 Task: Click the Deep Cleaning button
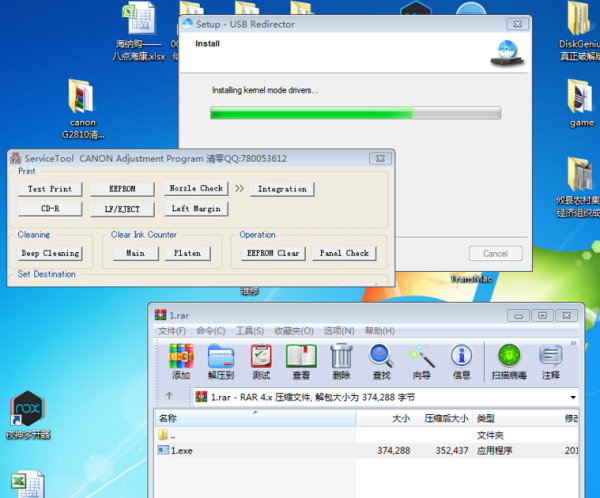(x=50, y=253)
